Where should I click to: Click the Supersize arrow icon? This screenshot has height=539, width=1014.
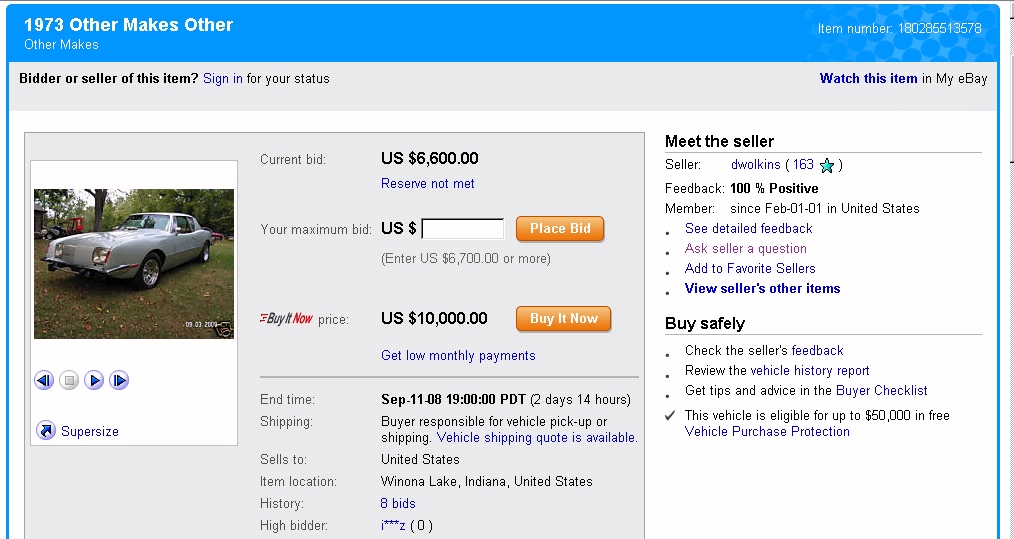point(46,431)
